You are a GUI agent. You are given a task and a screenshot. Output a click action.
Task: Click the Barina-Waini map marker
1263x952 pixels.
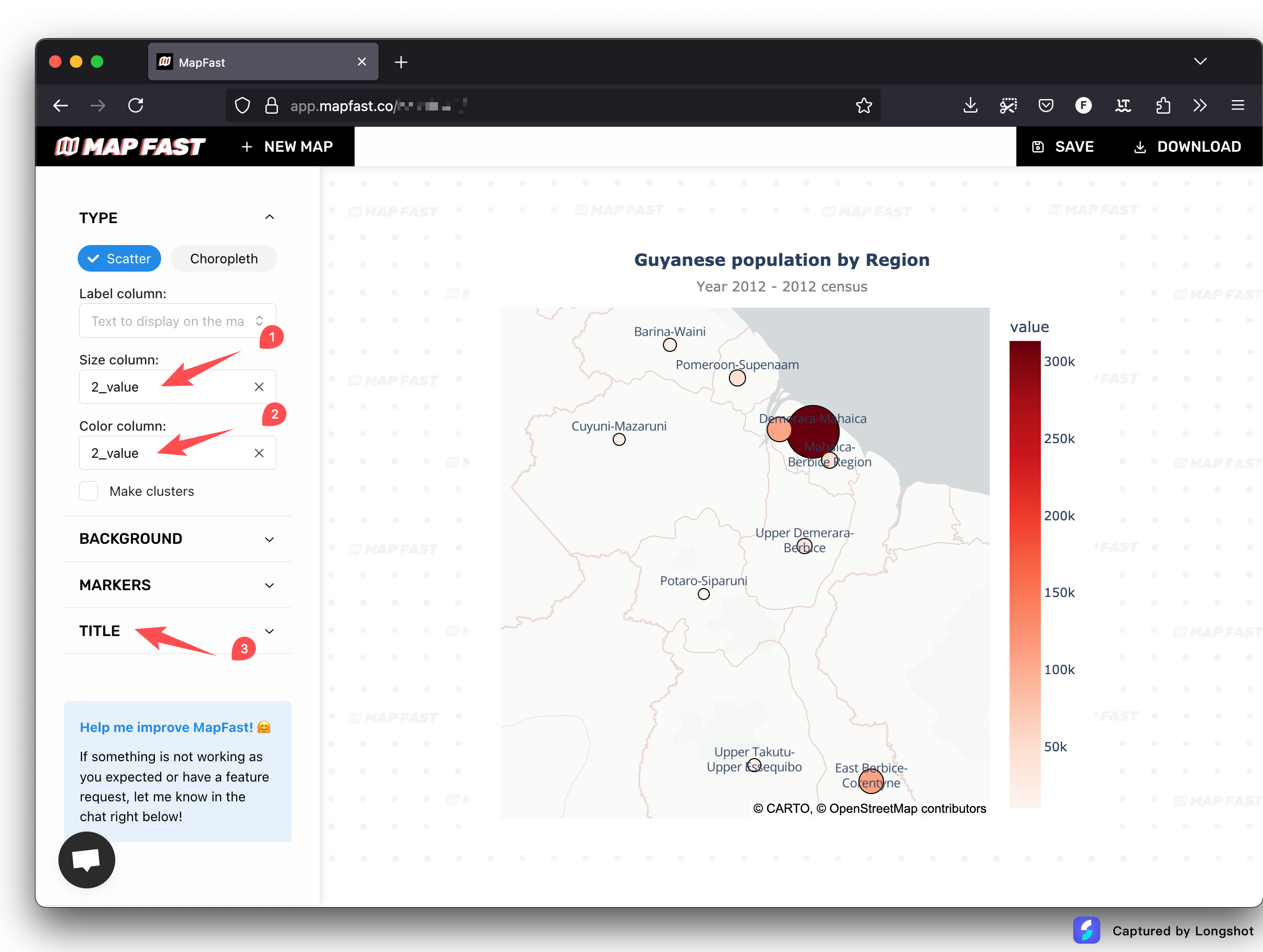(x=670, y=345)
